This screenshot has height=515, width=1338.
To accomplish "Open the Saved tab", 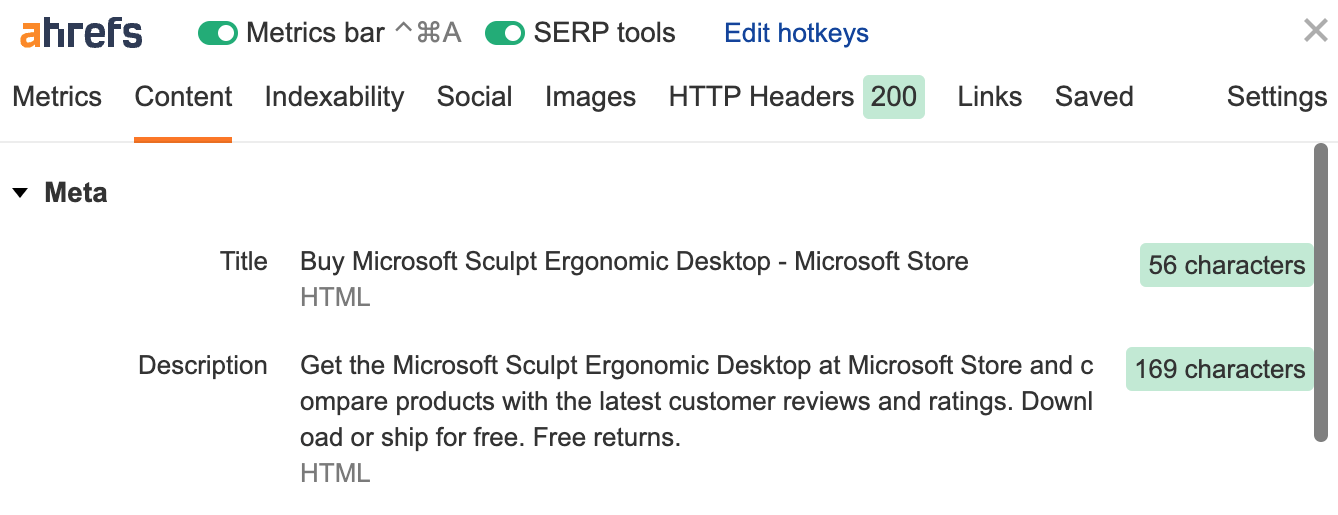I will (1093, 97).
